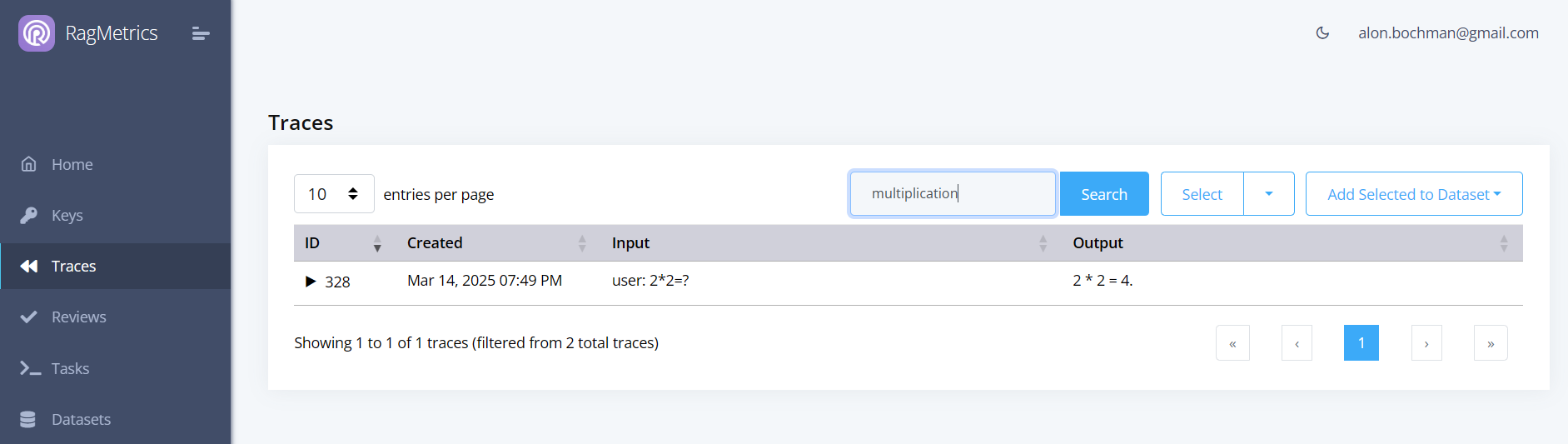This screenshot has height=444, width=1568.
Task: Click the Reviews checkmark icon
Action: click(x=29, y=317)
